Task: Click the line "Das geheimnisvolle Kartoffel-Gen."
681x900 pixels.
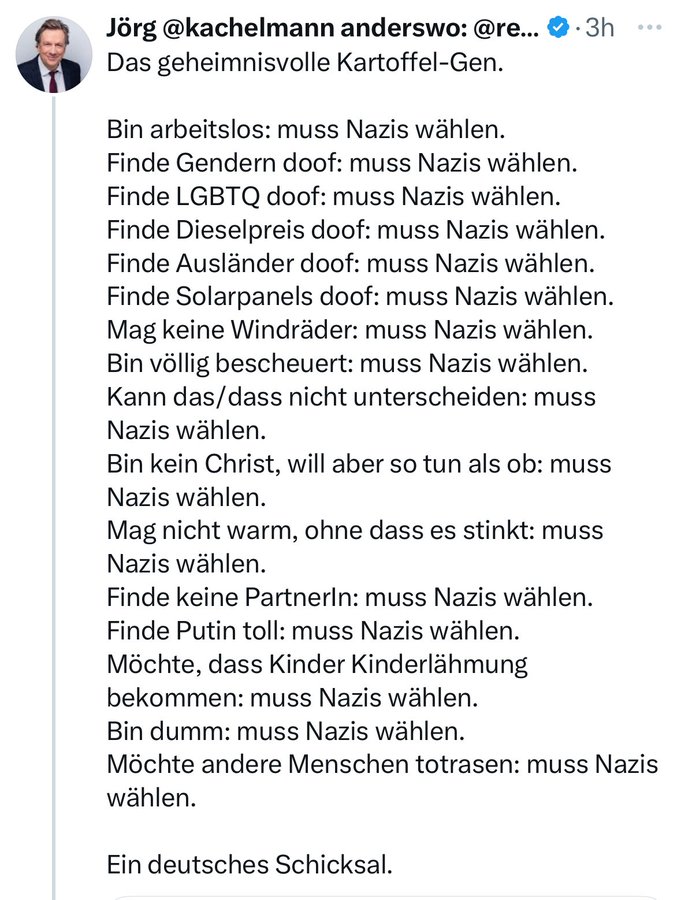Action: point(305,63)
